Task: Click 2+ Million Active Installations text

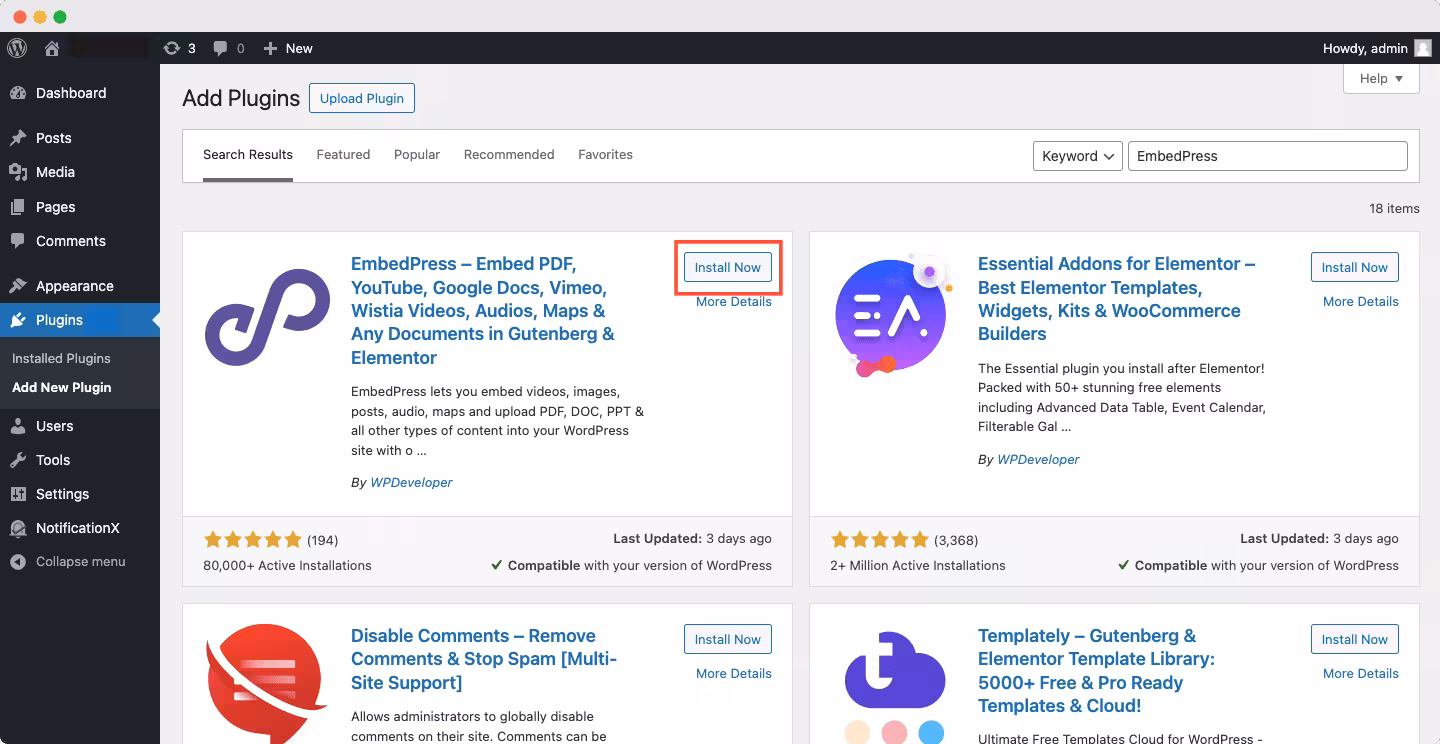Action: click(918, 565)
